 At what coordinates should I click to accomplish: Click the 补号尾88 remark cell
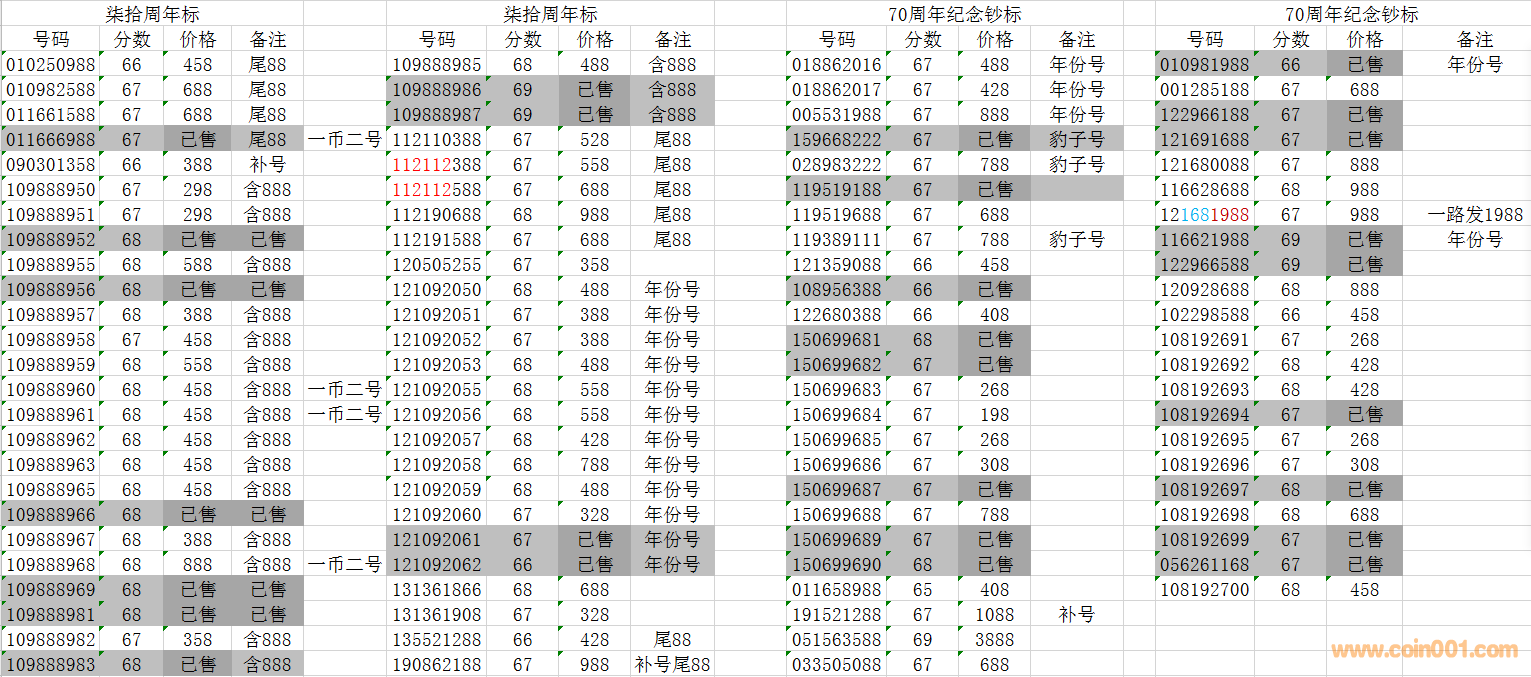point(673,665)
